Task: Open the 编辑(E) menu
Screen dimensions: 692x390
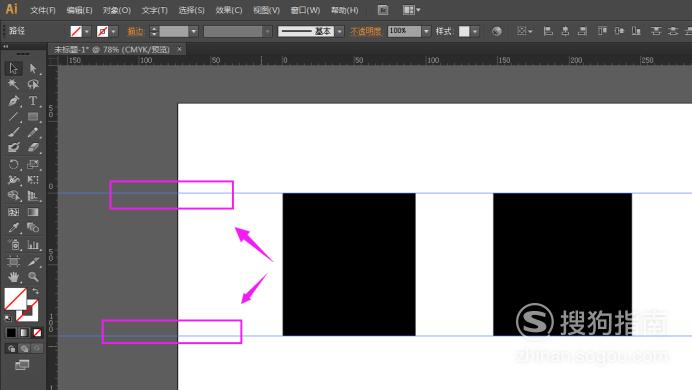Action: click(79, 10)
